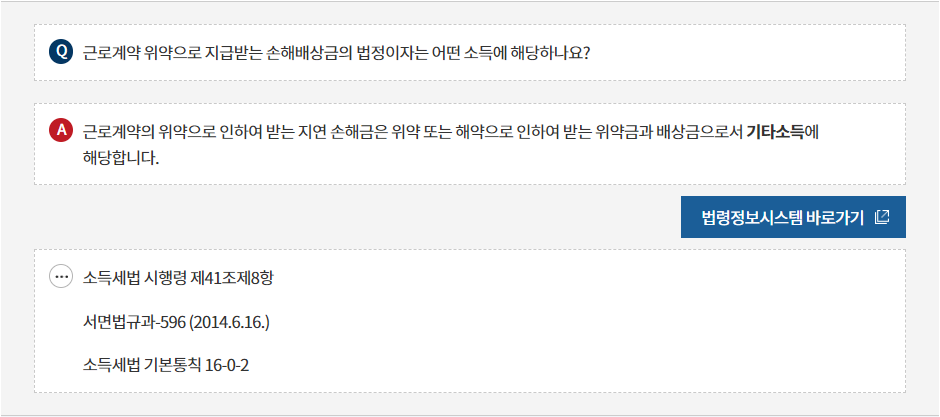The width and height of the screenshot is (940, 417).
Task: Click the date (2014.6.16.) in the reference
Action: (x=234, y=322)
